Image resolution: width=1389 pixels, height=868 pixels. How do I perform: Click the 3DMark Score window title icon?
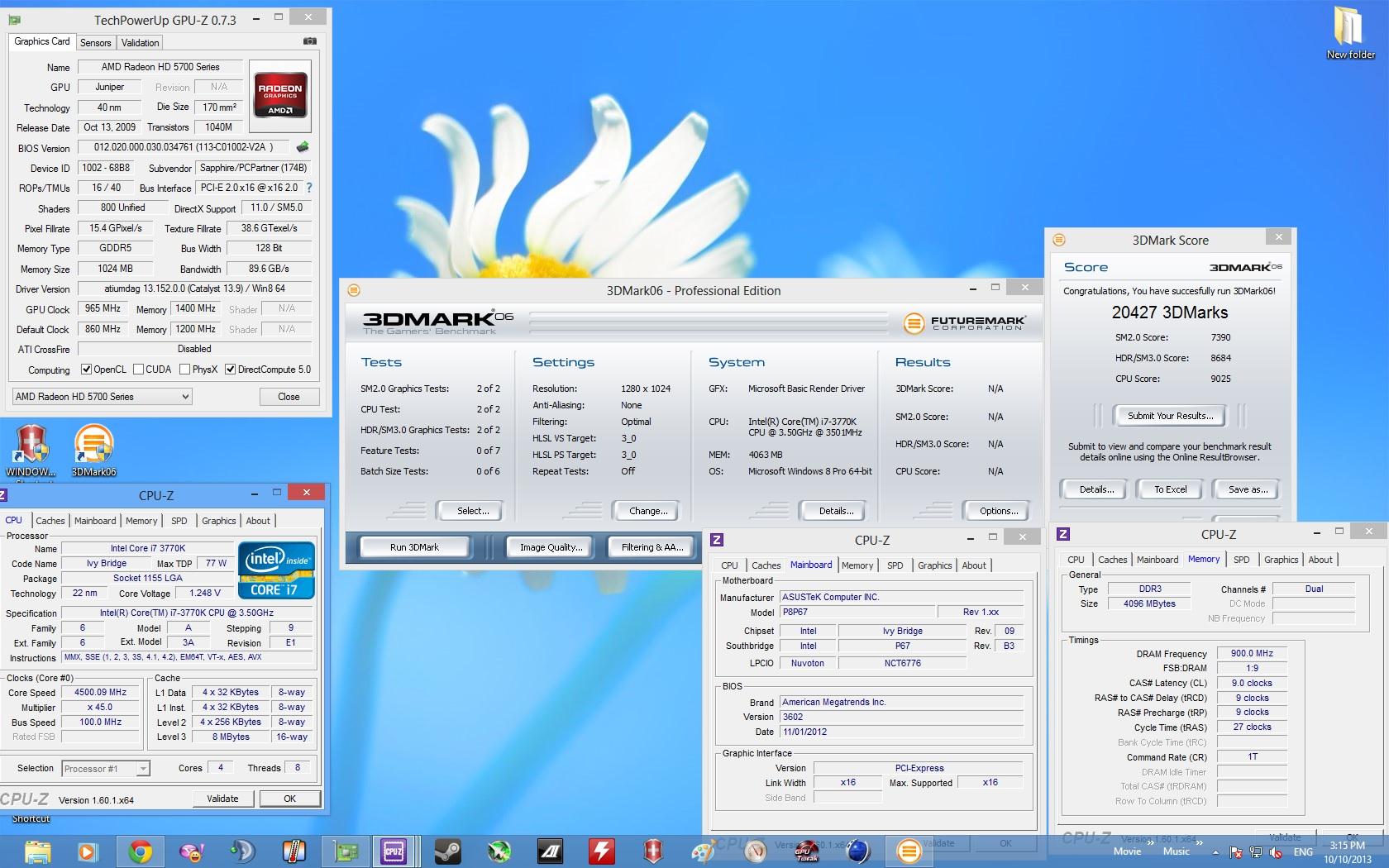[x=1059, y=240]
